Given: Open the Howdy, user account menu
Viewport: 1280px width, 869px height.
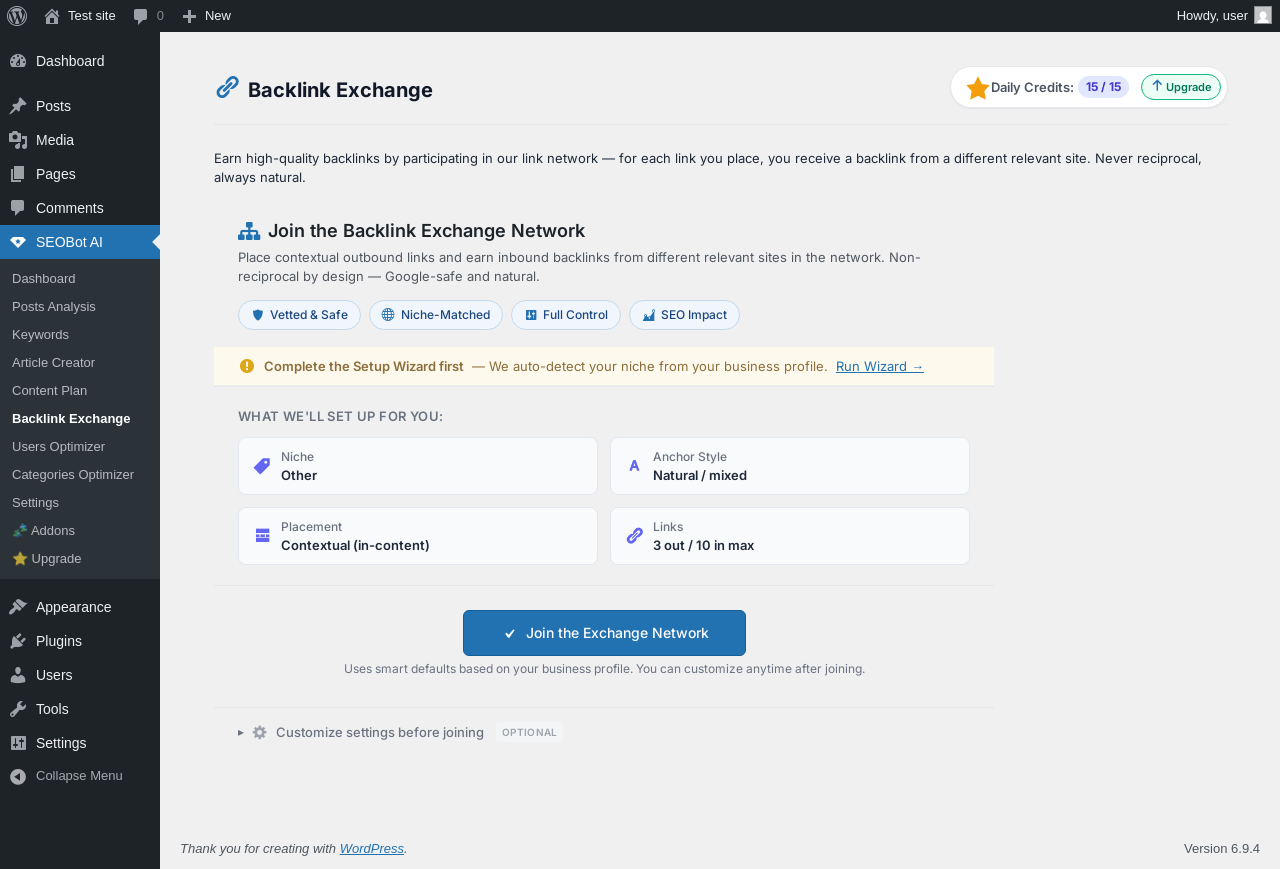Looking at the screenshot, I should pyautogui.click(x=1212, y=16).
